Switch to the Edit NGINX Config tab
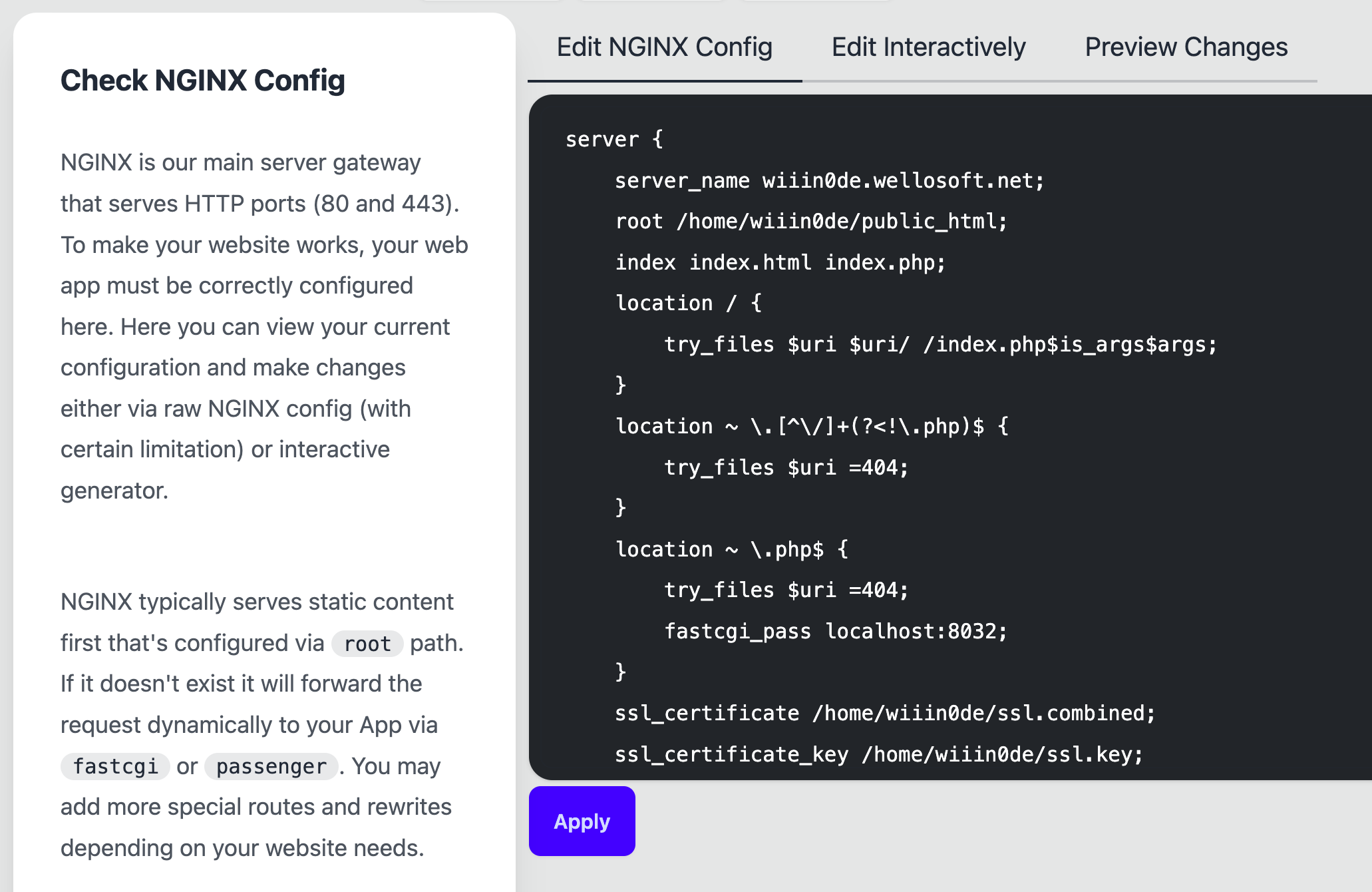Viewport: 1372px width, 892px height. [664, 47]
